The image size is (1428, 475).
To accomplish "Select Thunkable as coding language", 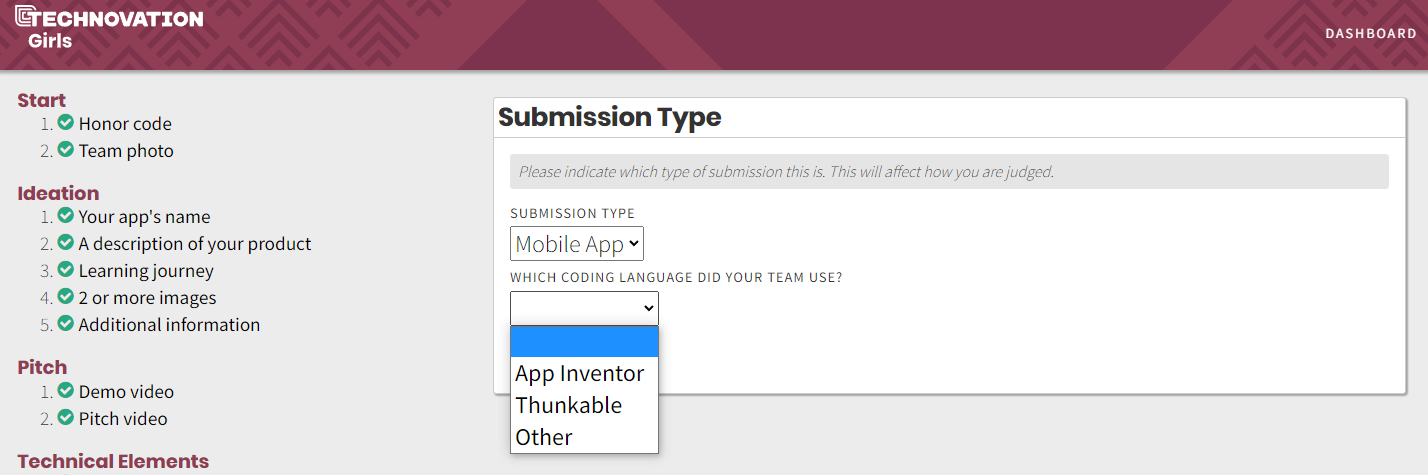I will [x=568, y=405].
